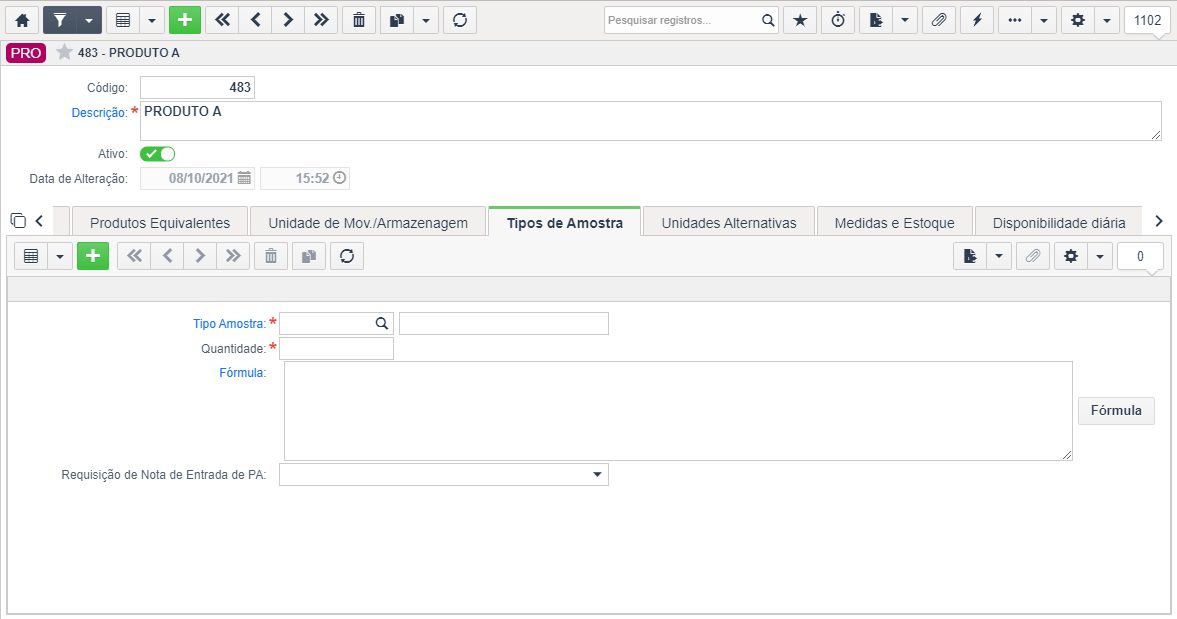The image size is (1177, 619).
Task: Expand subpanel settings dropdown arrow
Action: click(1100, 256)
